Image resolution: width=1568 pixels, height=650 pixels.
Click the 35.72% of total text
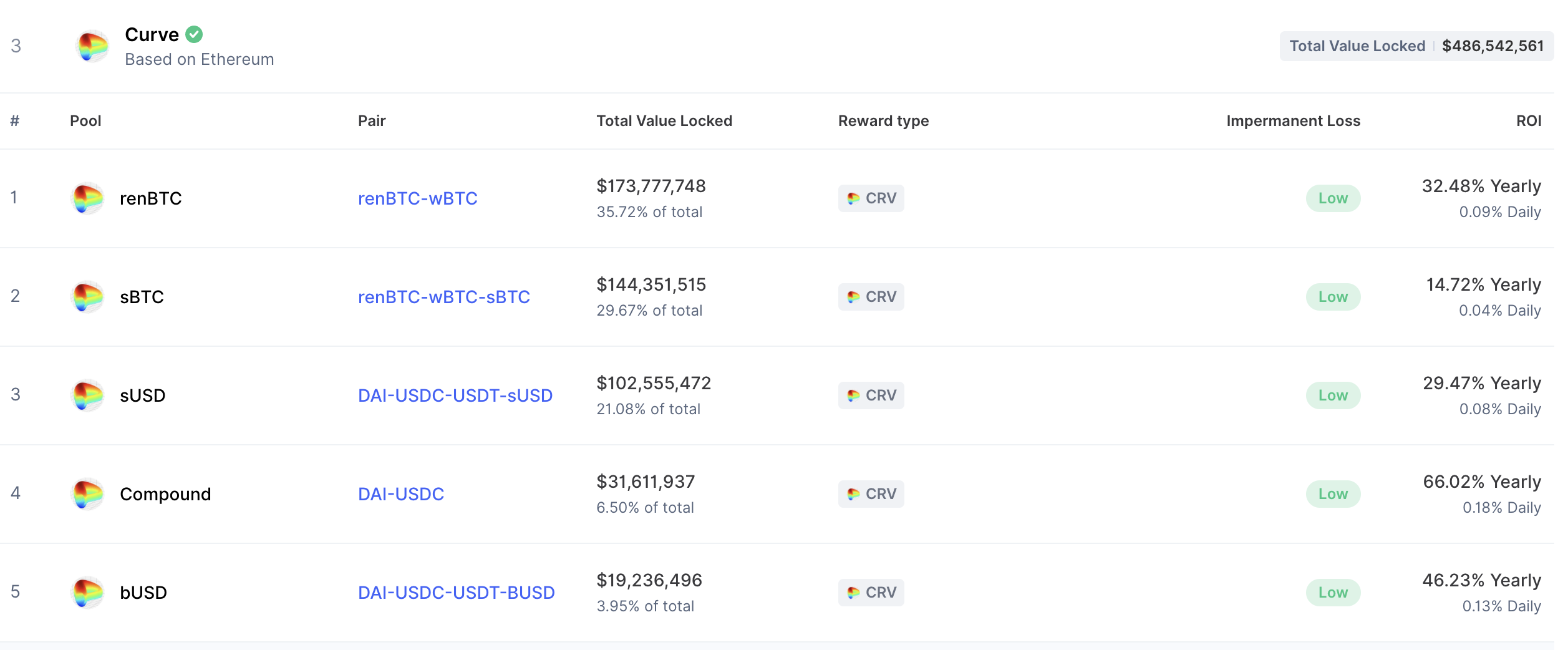pyautogui.click(x=649, y=212)
